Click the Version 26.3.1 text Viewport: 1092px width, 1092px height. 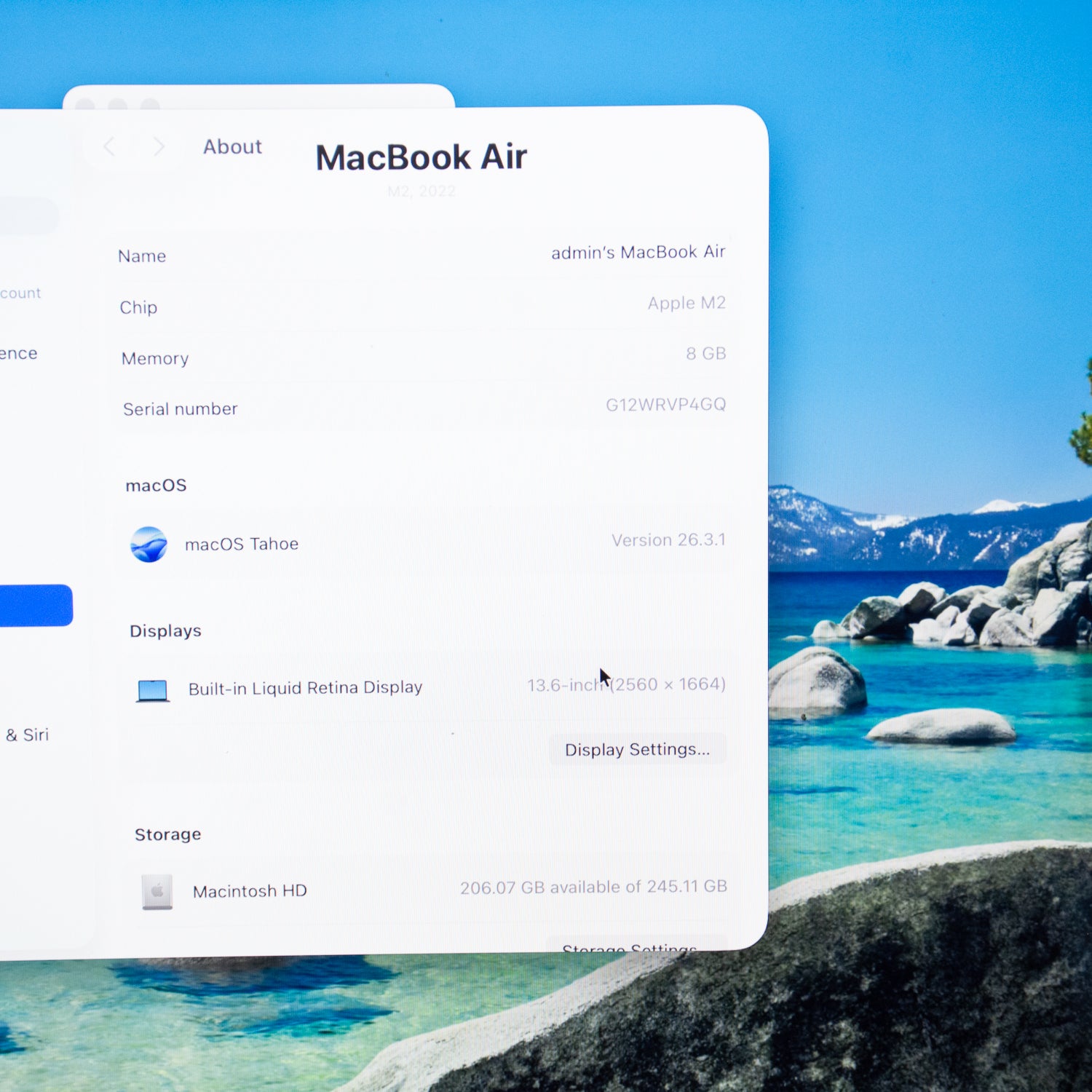[668, 539]
